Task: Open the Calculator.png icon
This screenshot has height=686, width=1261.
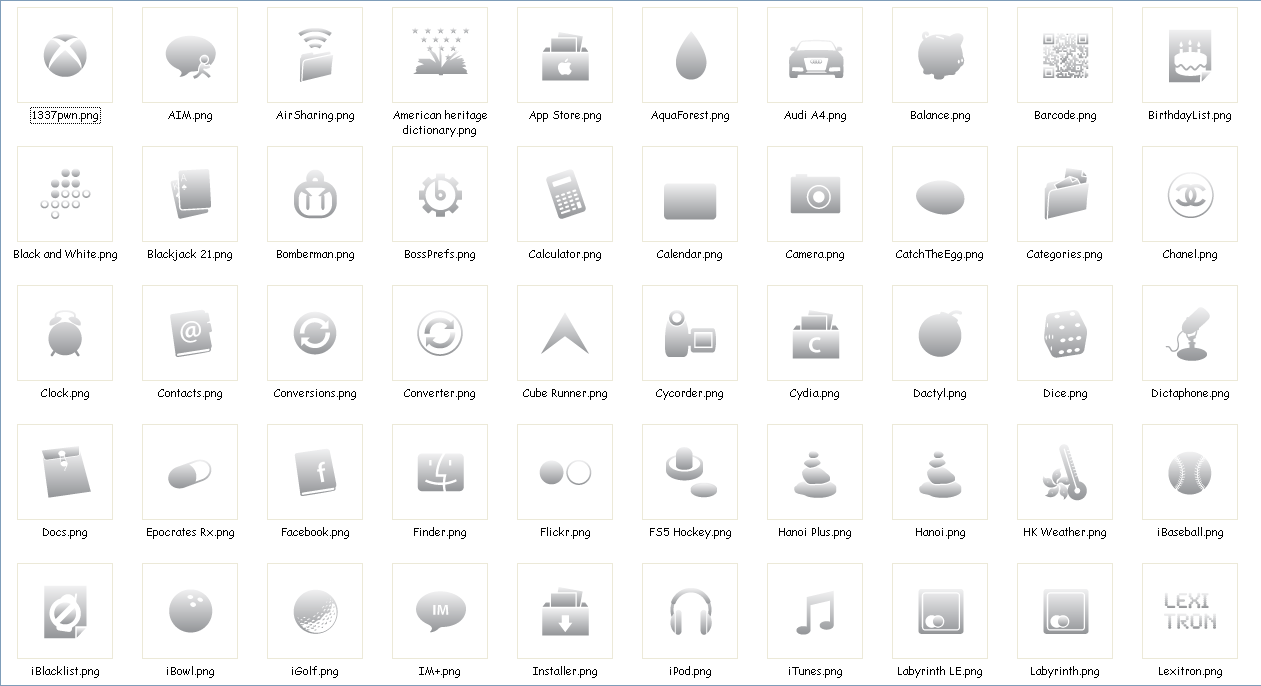Action: (x=565, y=194)
